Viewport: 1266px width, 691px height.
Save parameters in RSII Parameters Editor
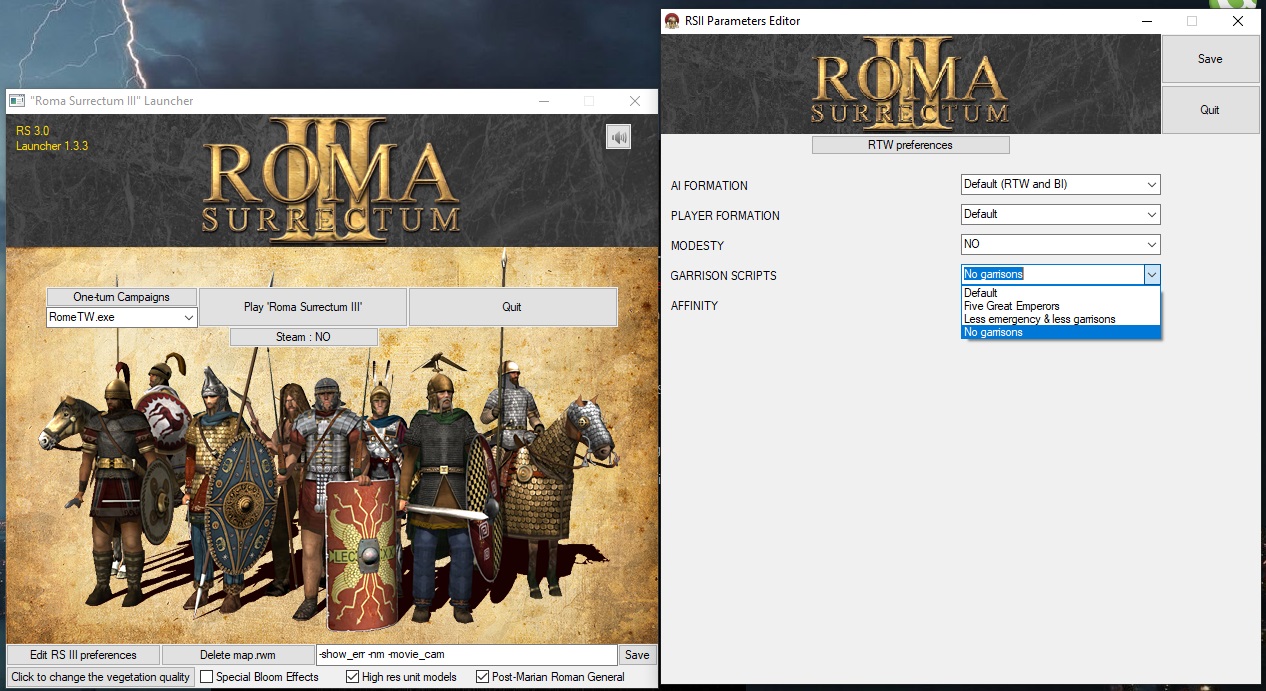point(1210,59)
